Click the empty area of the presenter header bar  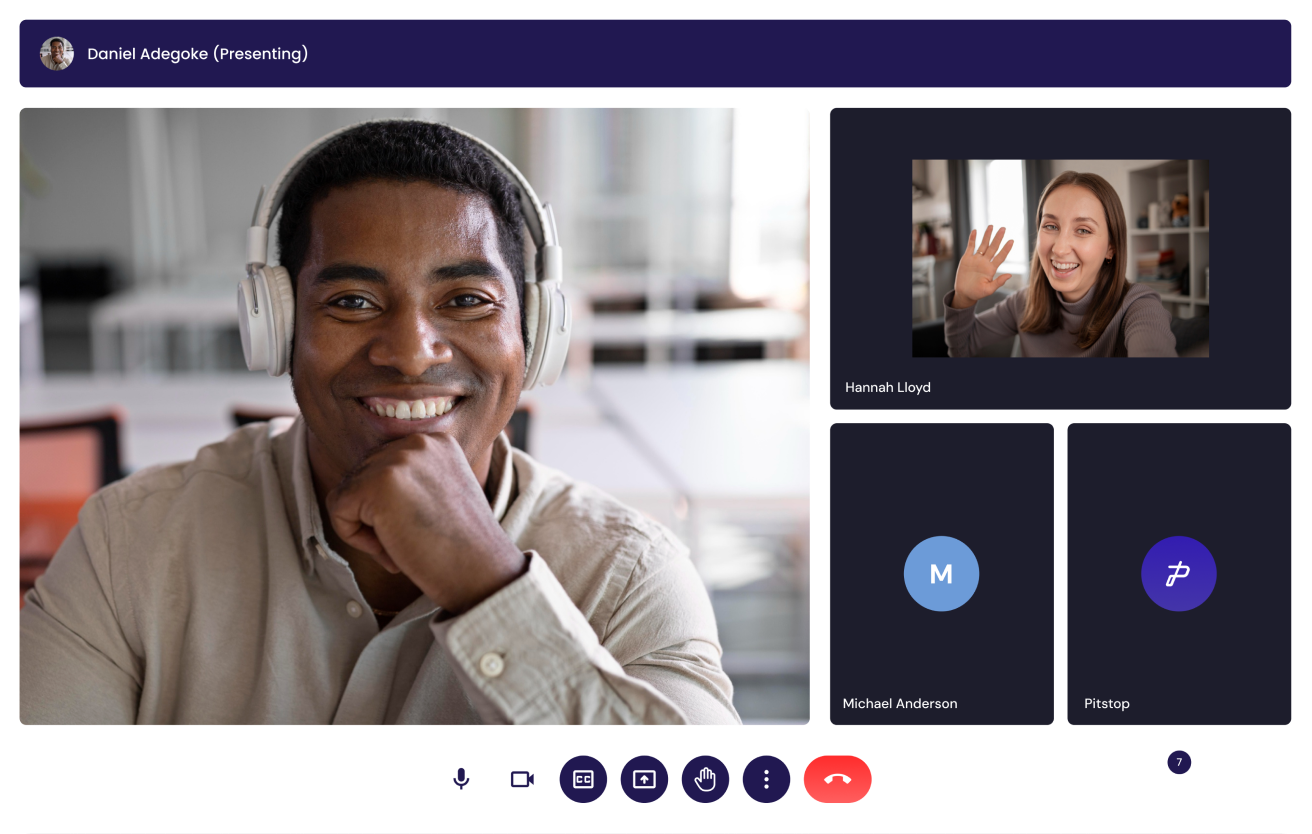coord(800,54)
